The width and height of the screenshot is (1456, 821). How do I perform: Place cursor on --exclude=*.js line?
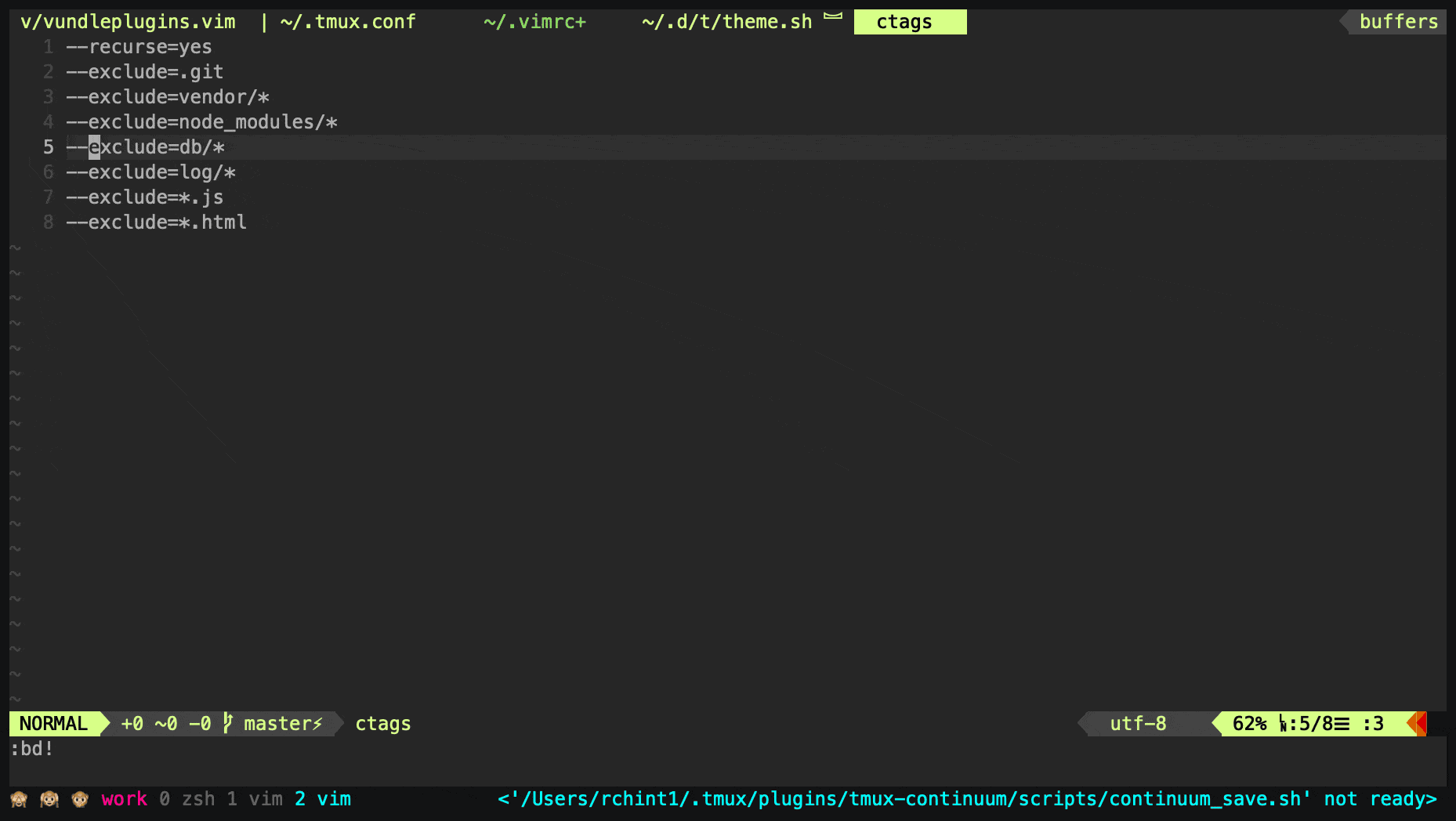click(x=145, y=197)
